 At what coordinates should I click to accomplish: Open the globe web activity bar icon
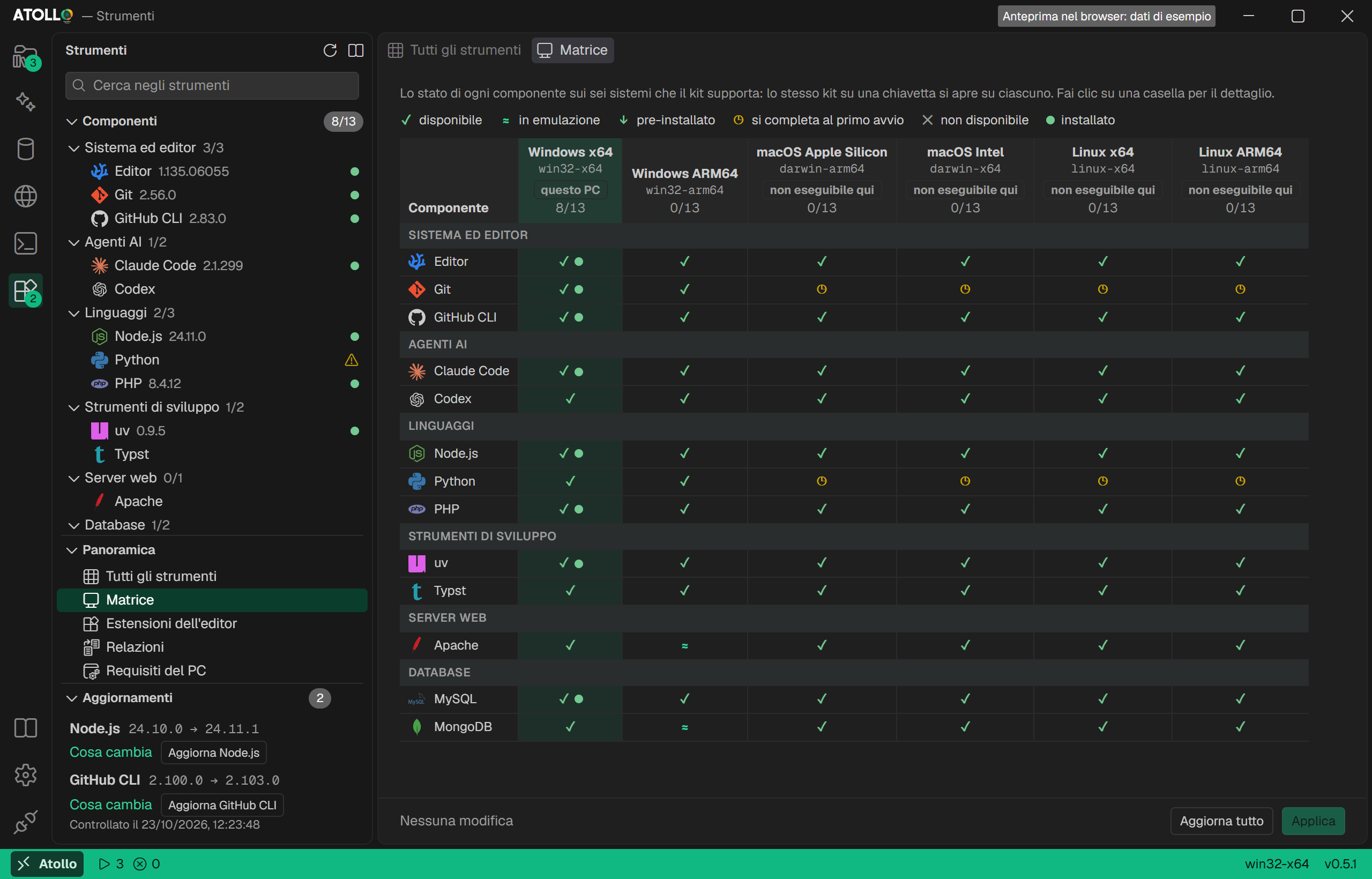(x=26, y=196)
